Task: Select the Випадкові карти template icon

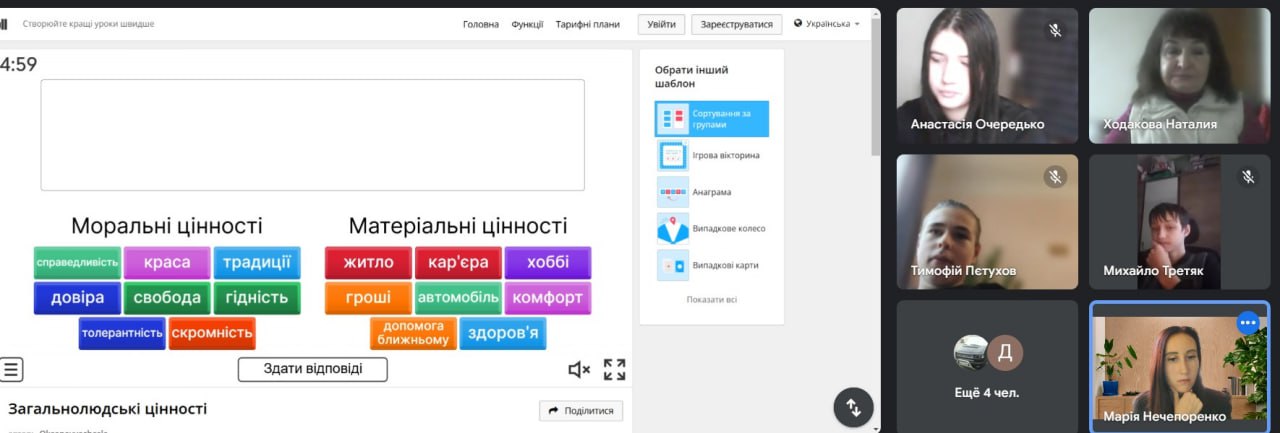Action: (x=673, y=265)
